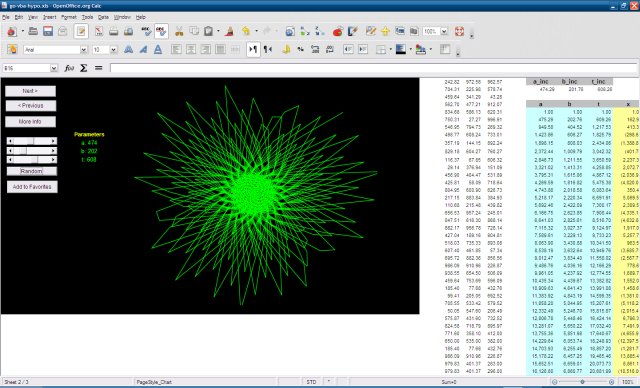Expand the Paste options dropdown arrow
This screenshot has width=640, height=388.
(218, 31)
